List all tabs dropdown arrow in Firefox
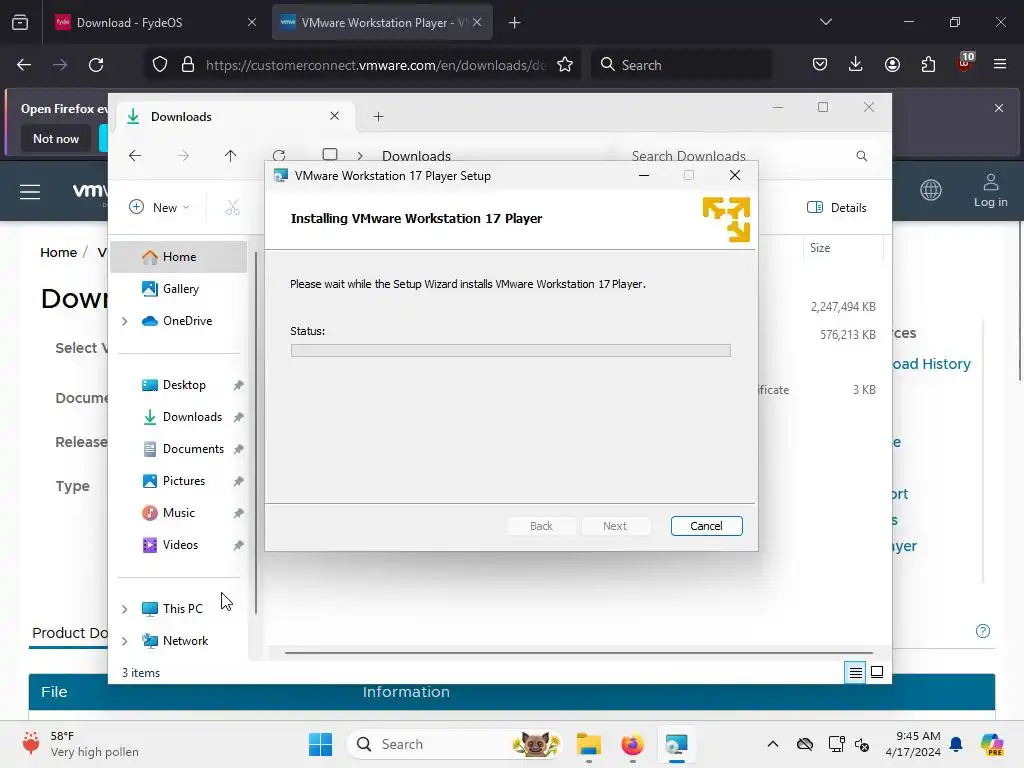The width and height of the screenshot is (1024, 768). click(825, 22)
